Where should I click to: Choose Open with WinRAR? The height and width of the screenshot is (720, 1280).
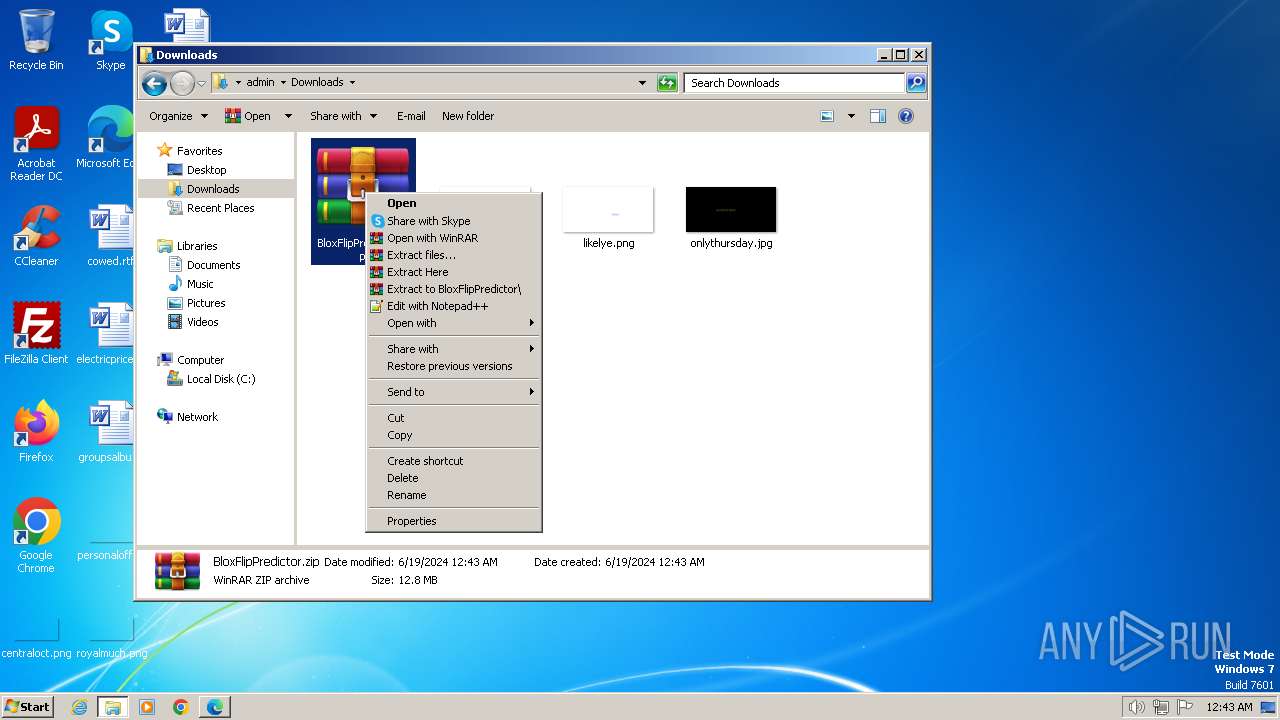454,238
